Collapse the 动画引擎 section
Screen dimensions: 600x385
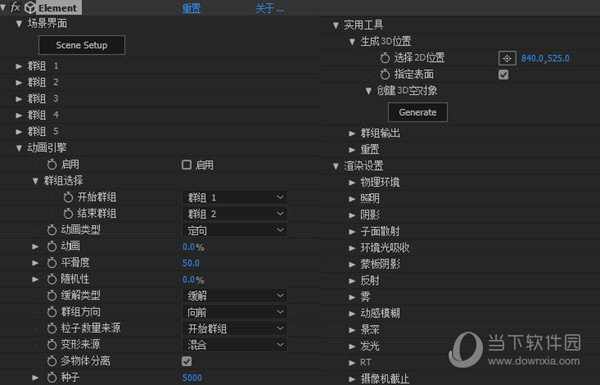point(19,148)
